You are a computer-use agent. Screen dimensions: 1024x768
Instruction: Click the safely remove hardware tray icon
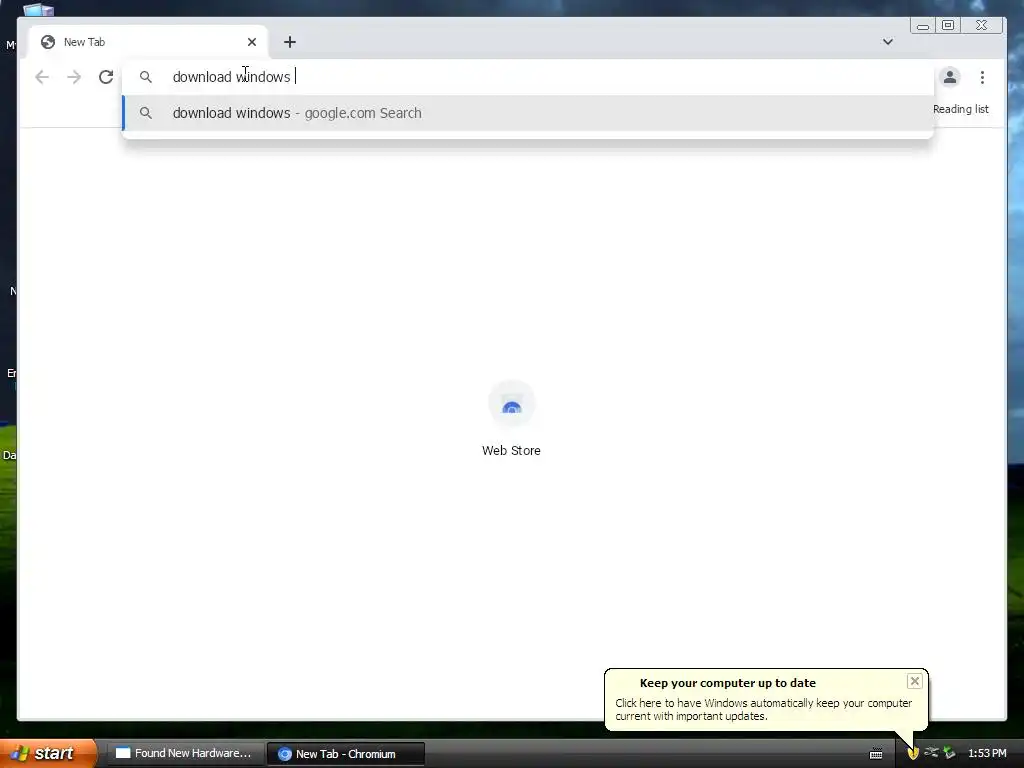pos(949,753)
